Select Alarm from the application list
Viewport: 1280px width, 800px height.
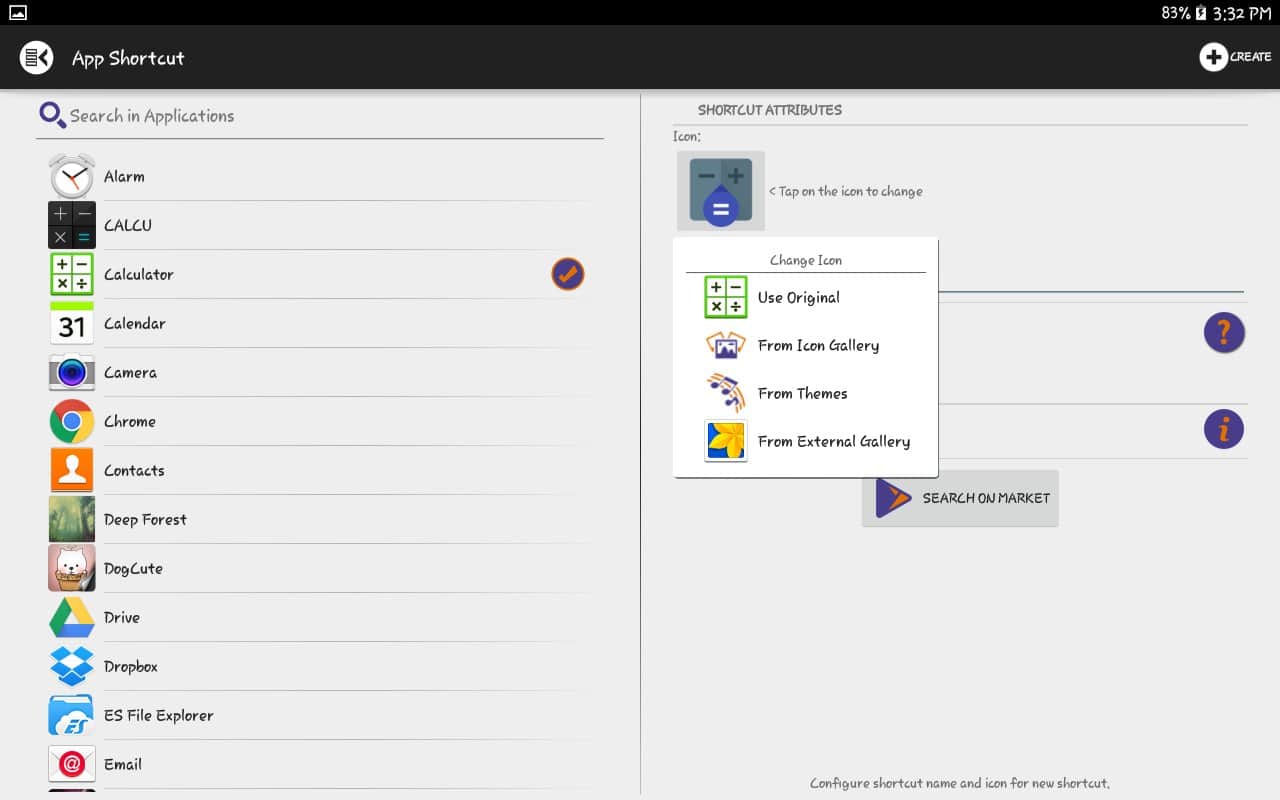coord(124,176)
